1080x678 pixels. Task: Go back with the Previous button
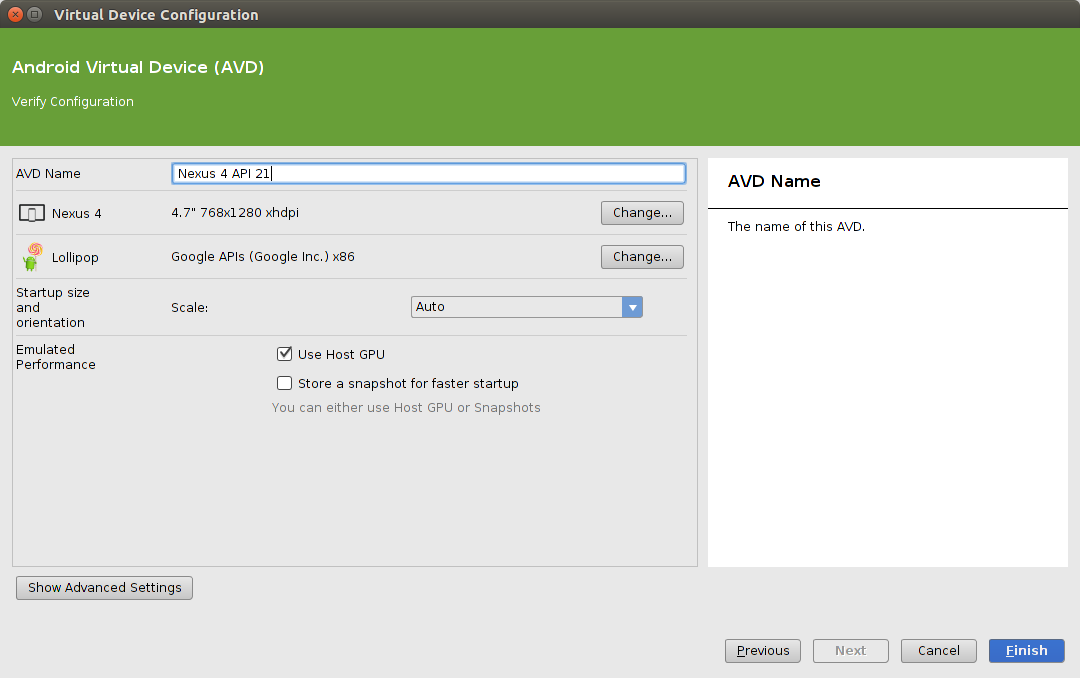coord(762,651)
